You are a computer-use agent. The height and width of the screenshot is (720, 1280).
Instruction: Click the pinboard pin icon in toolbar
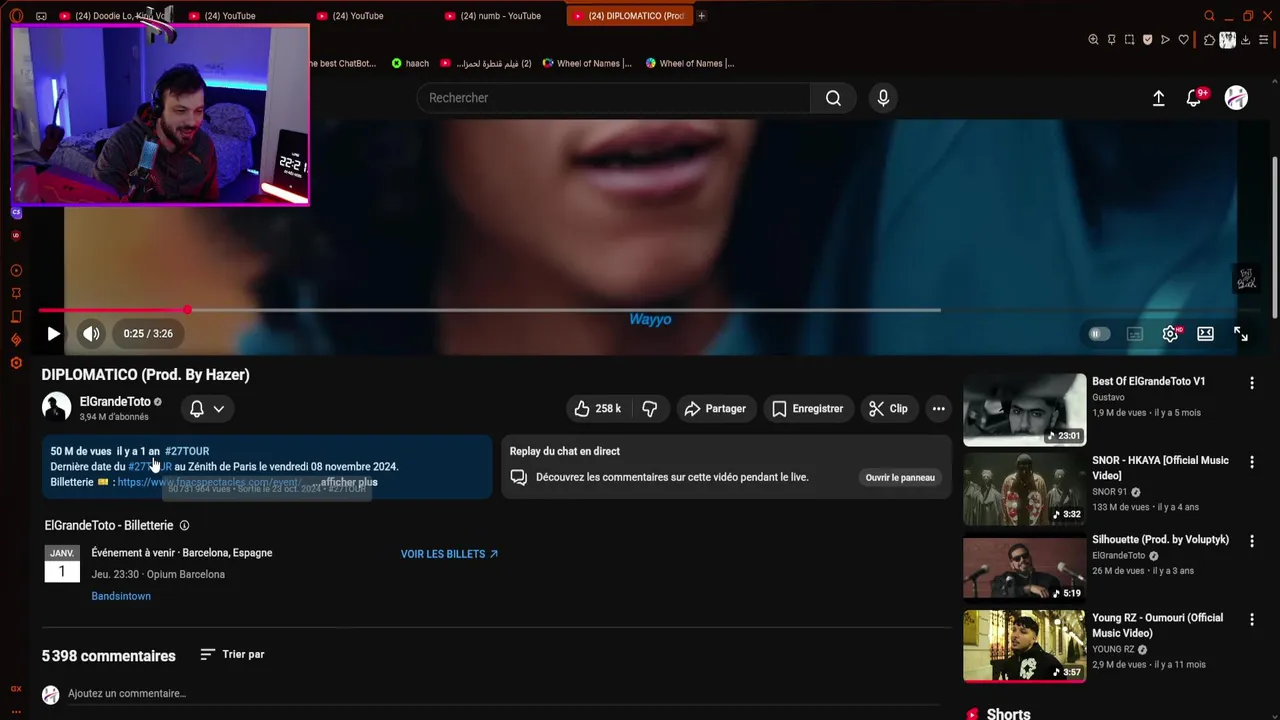pyautogui.click(x=1111, y=40)
